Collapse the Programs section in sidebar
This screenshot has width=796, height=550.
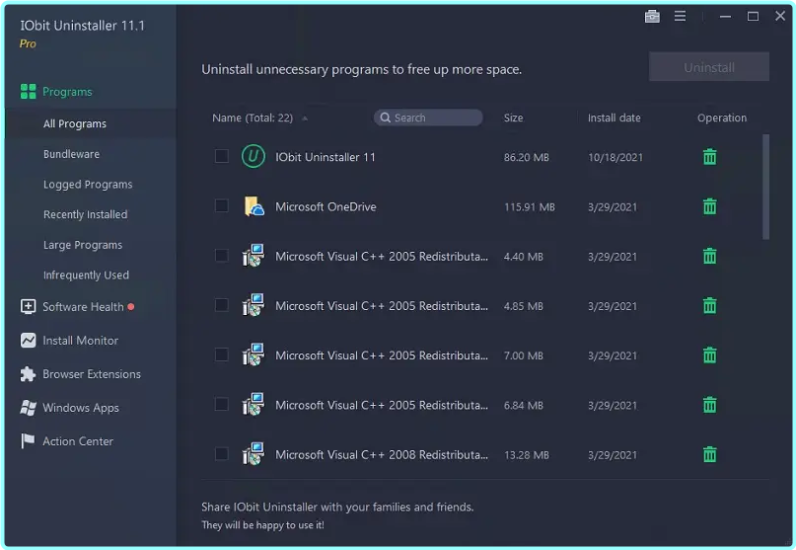[x=67, y=92]
